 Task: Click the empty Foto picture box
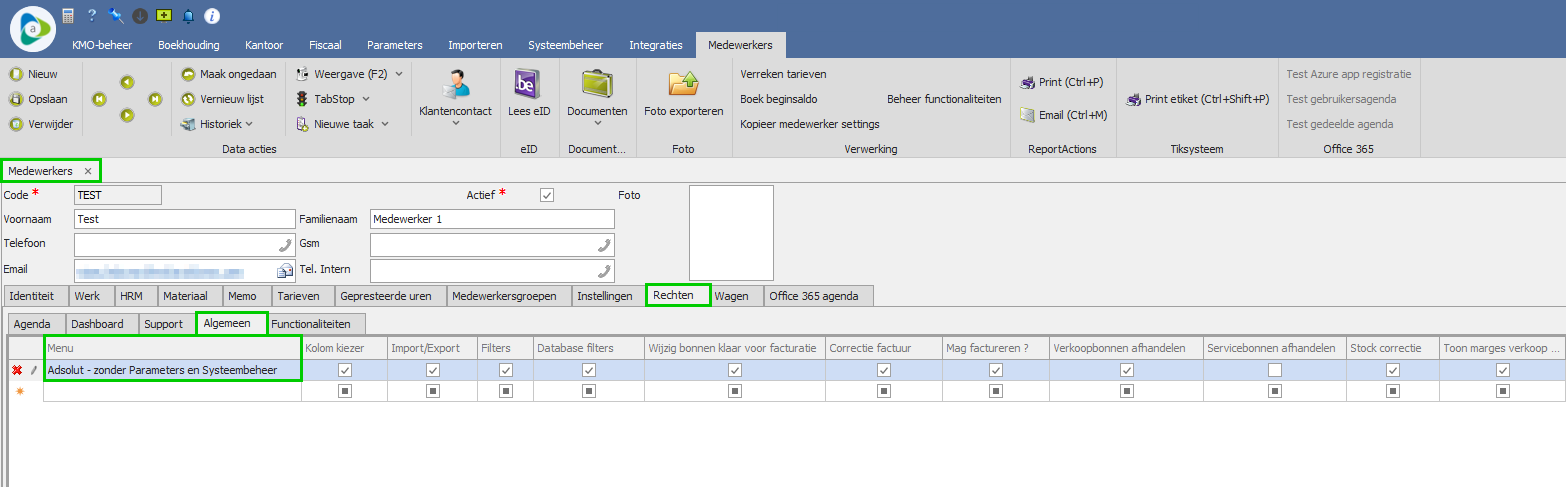pos(732,233)
